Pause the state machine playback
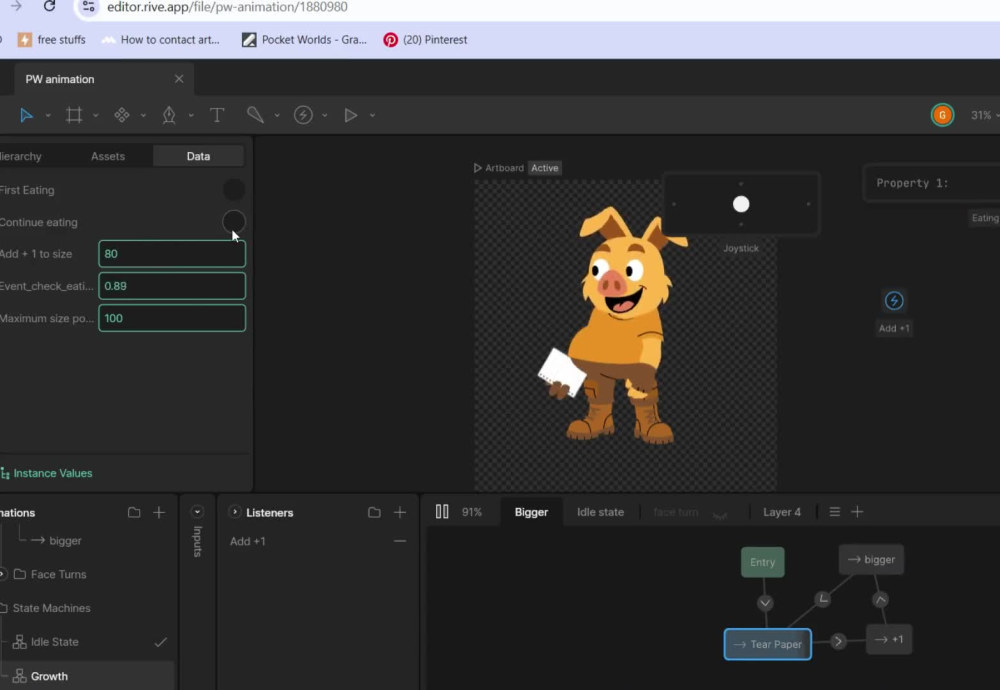The image size is (1000, 690). tap(442, 512)
